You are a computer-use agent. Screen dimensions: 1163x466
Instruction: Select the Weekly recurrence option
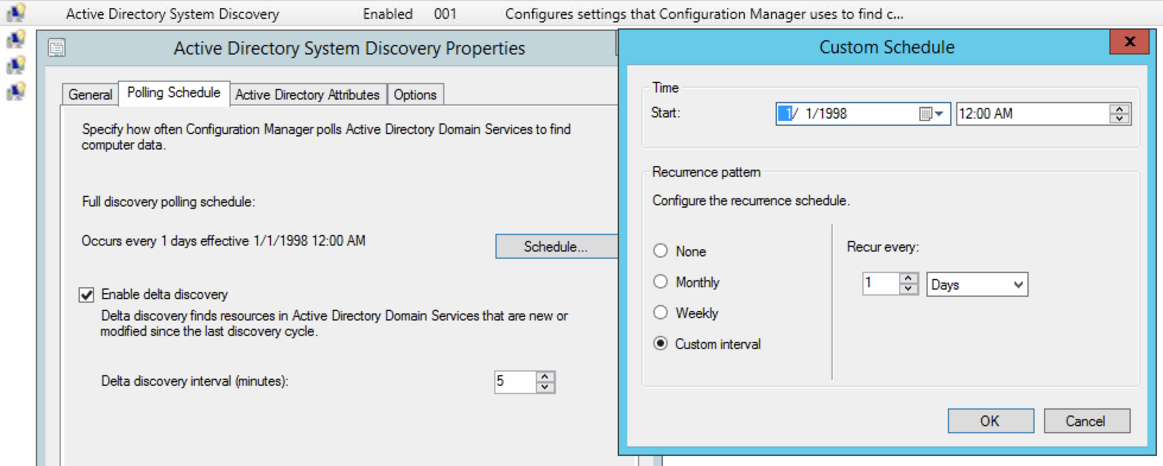coord(660,313)
